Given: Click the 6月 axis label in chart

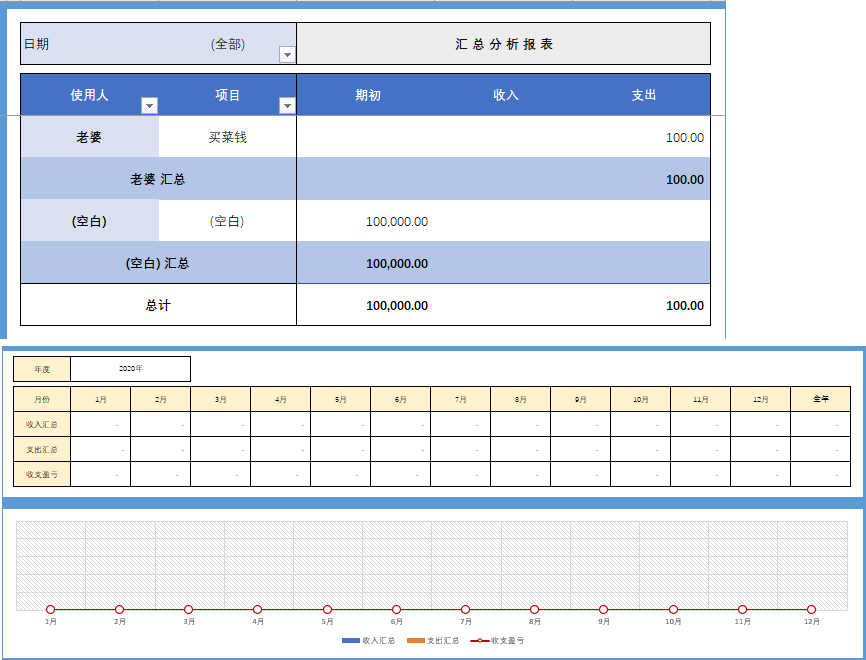Looking at the screenshot, I should click(397, 622).
